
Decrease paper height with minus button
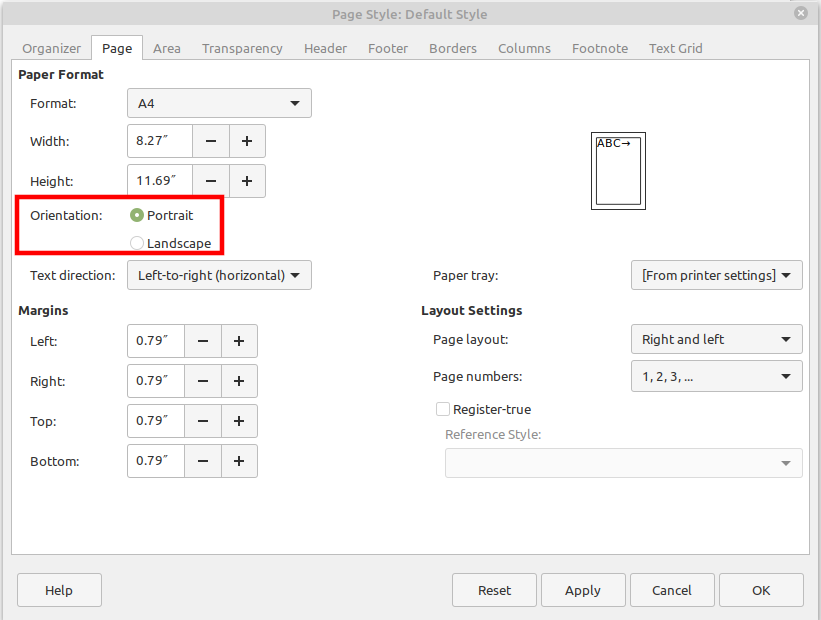[x=211, y=181]
